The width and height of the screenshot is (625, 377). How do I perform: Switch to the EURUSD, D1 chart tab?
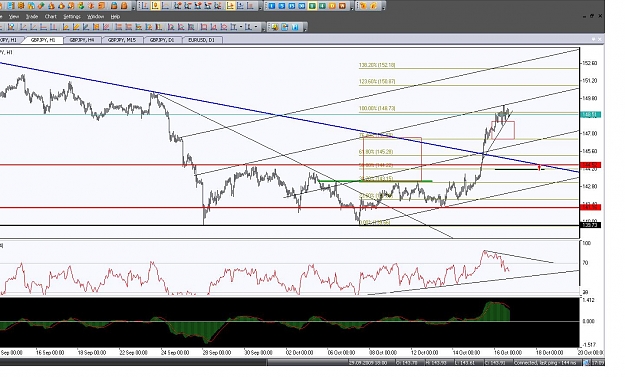[201, 40]
